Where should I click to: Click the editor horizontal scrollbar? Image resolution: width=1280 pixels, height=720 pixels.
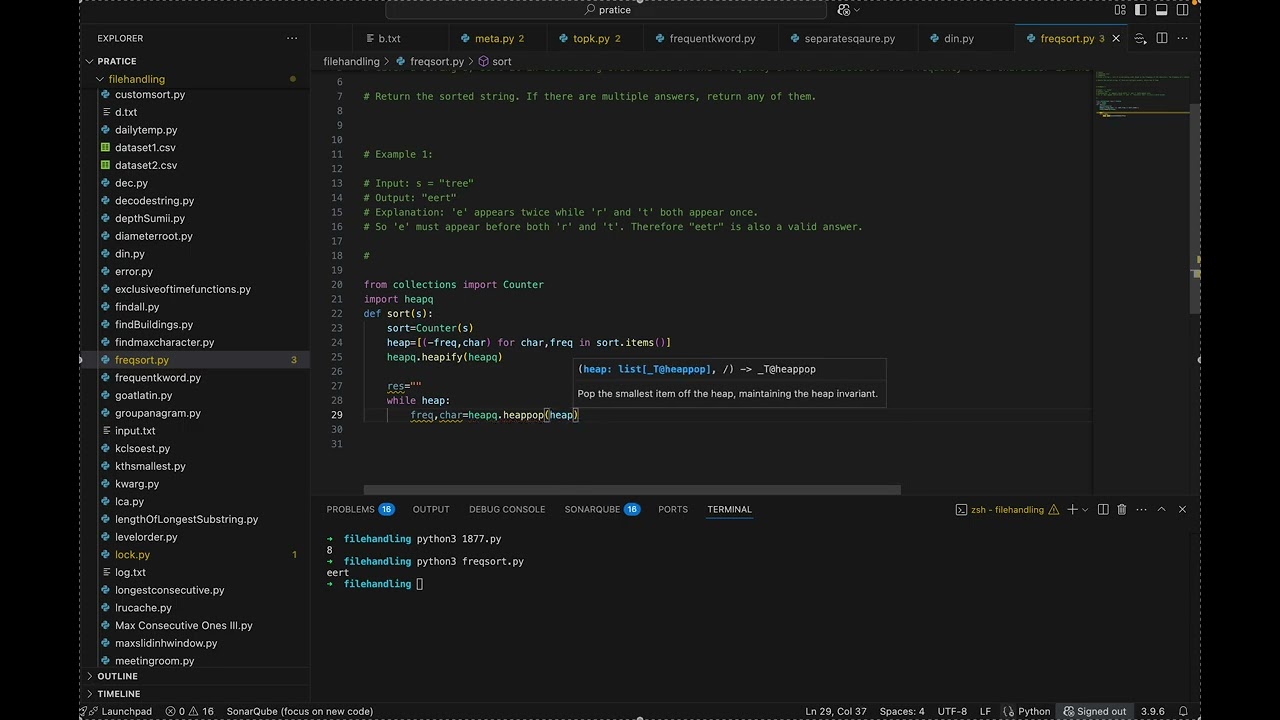(x=632, y=490)
